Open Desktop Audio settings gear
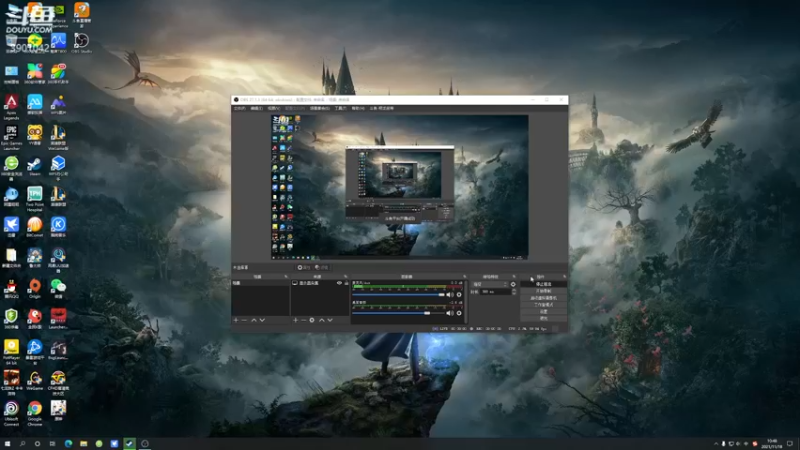The image size is (800, 450). pos(459,313)
